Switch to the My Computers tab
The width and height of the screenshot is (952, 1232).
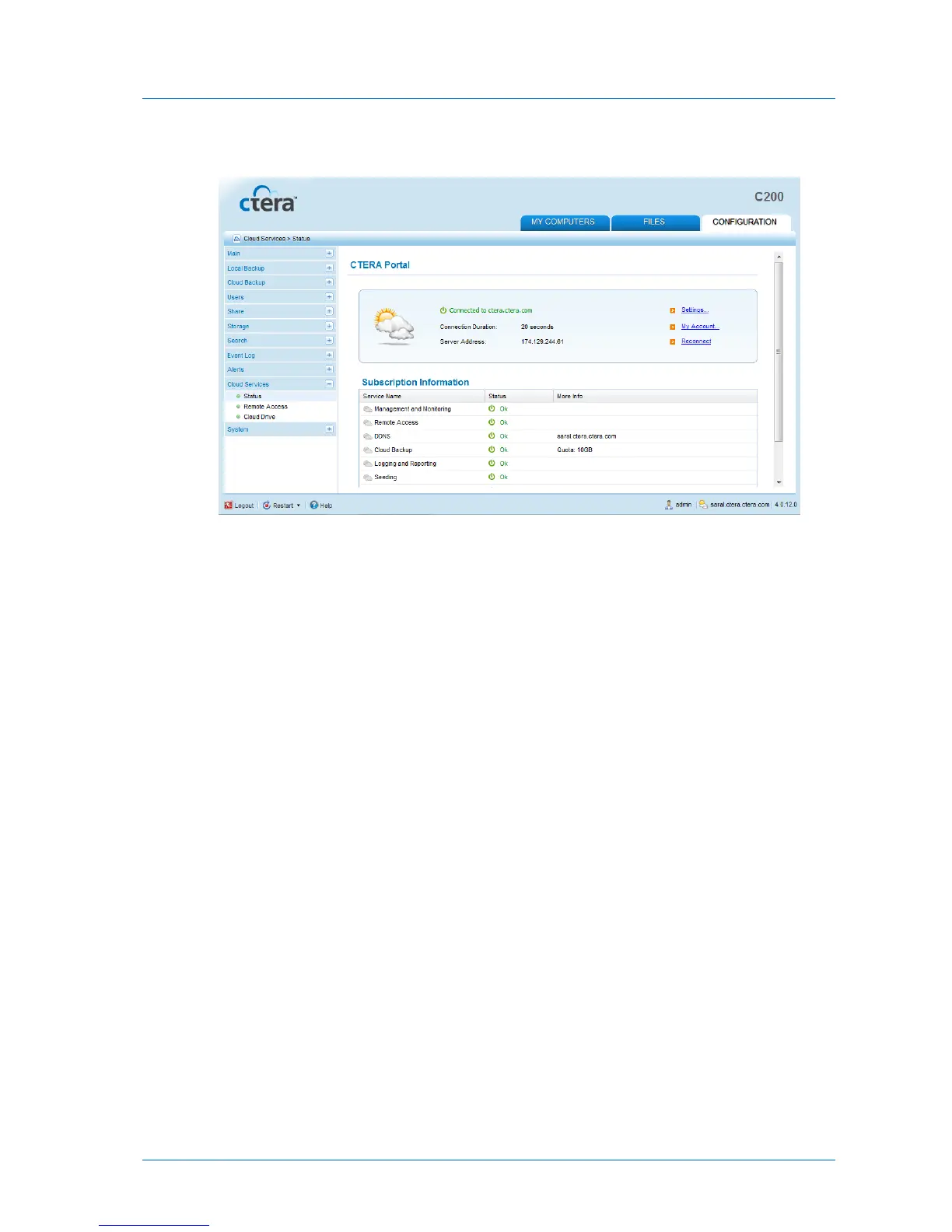[x=564, y=222]
